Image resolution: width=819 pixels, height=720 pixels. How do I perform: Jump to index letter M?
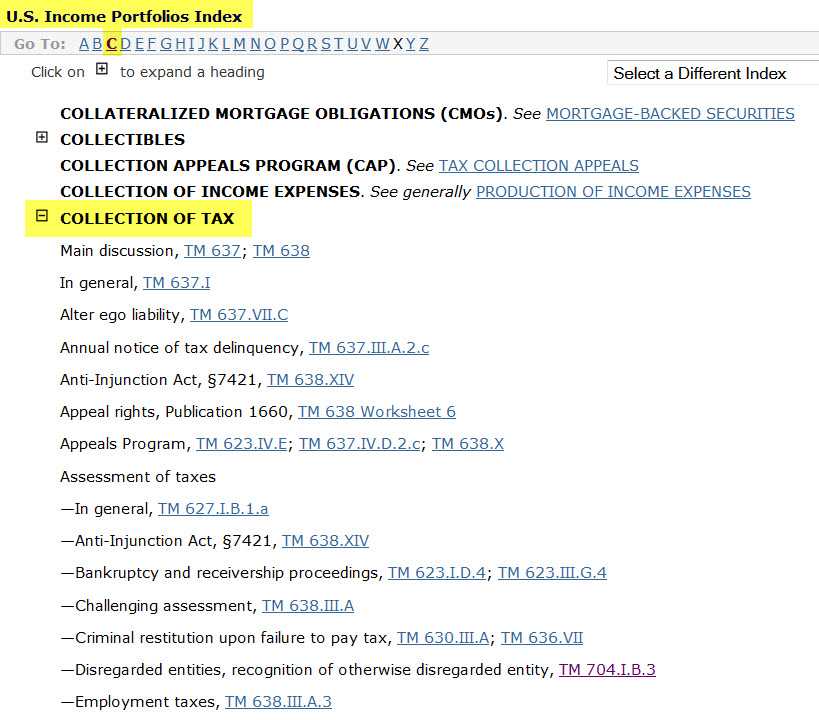[x=239, y=44]
